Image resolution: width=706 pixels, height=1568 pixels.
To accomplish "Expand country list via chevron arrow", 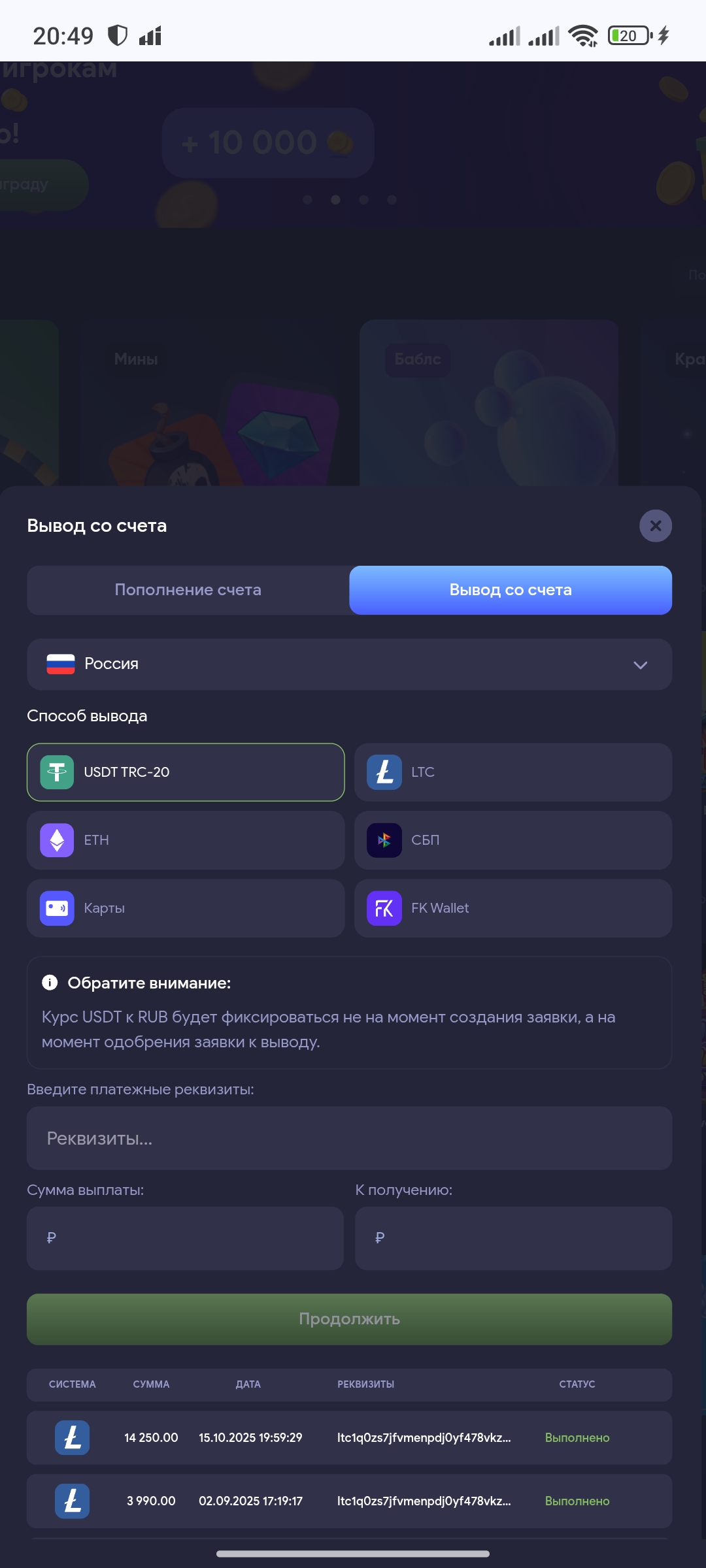I will pyautogui.click(x=640, y=665).
